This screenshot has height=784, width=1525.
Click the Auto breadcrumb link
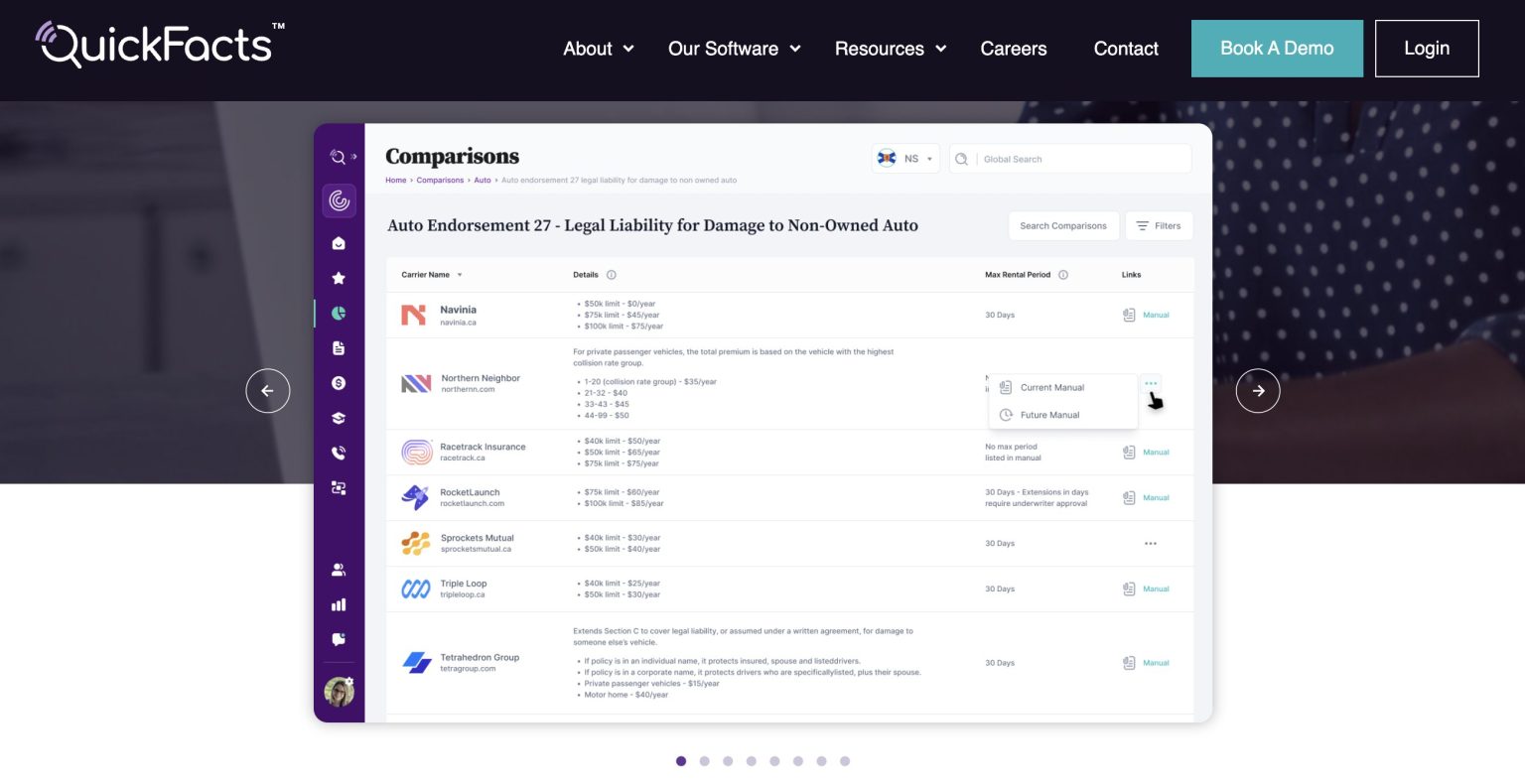coord(483,181)
